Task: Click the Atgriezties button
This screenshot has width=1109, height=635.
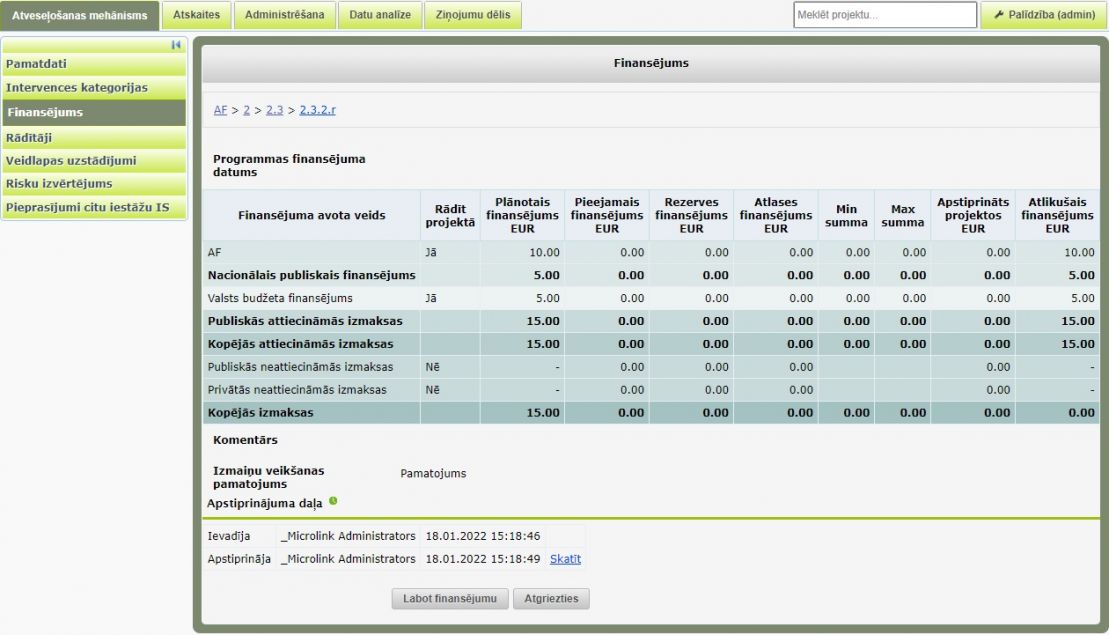Action: [551, 599]
